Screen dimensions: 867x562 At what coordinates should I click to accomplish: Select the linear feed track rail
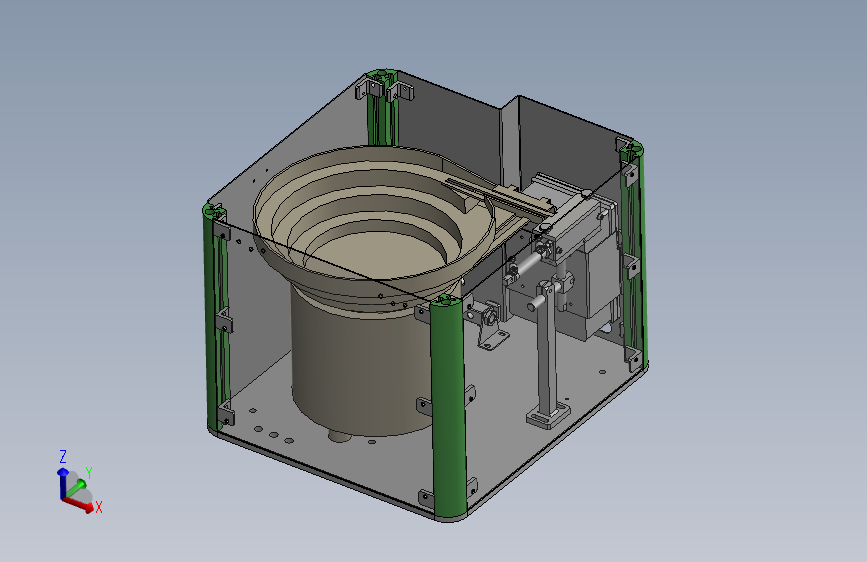pyautogui.click(x=500, y=195)
